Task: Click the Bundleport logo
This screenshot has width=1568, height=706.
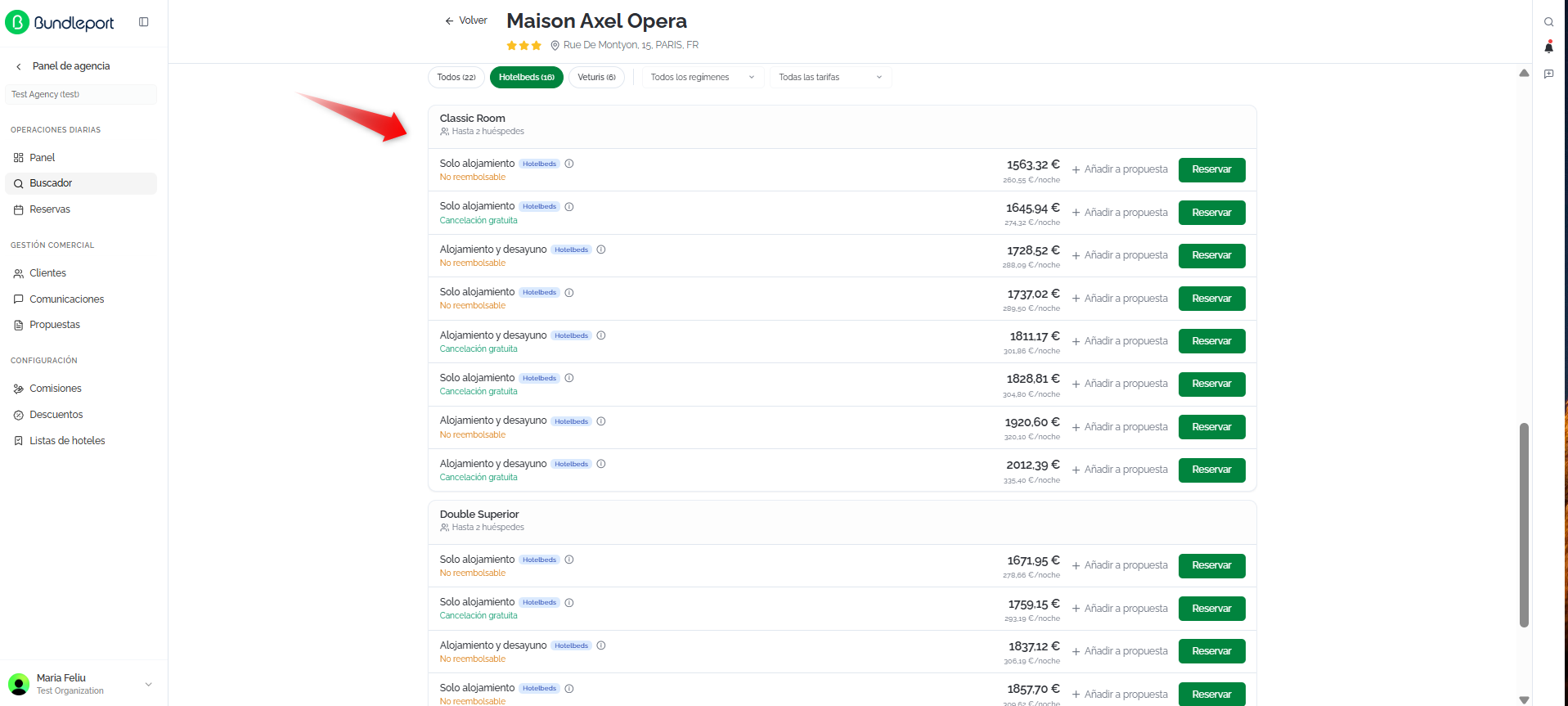Action: [60, 22]
